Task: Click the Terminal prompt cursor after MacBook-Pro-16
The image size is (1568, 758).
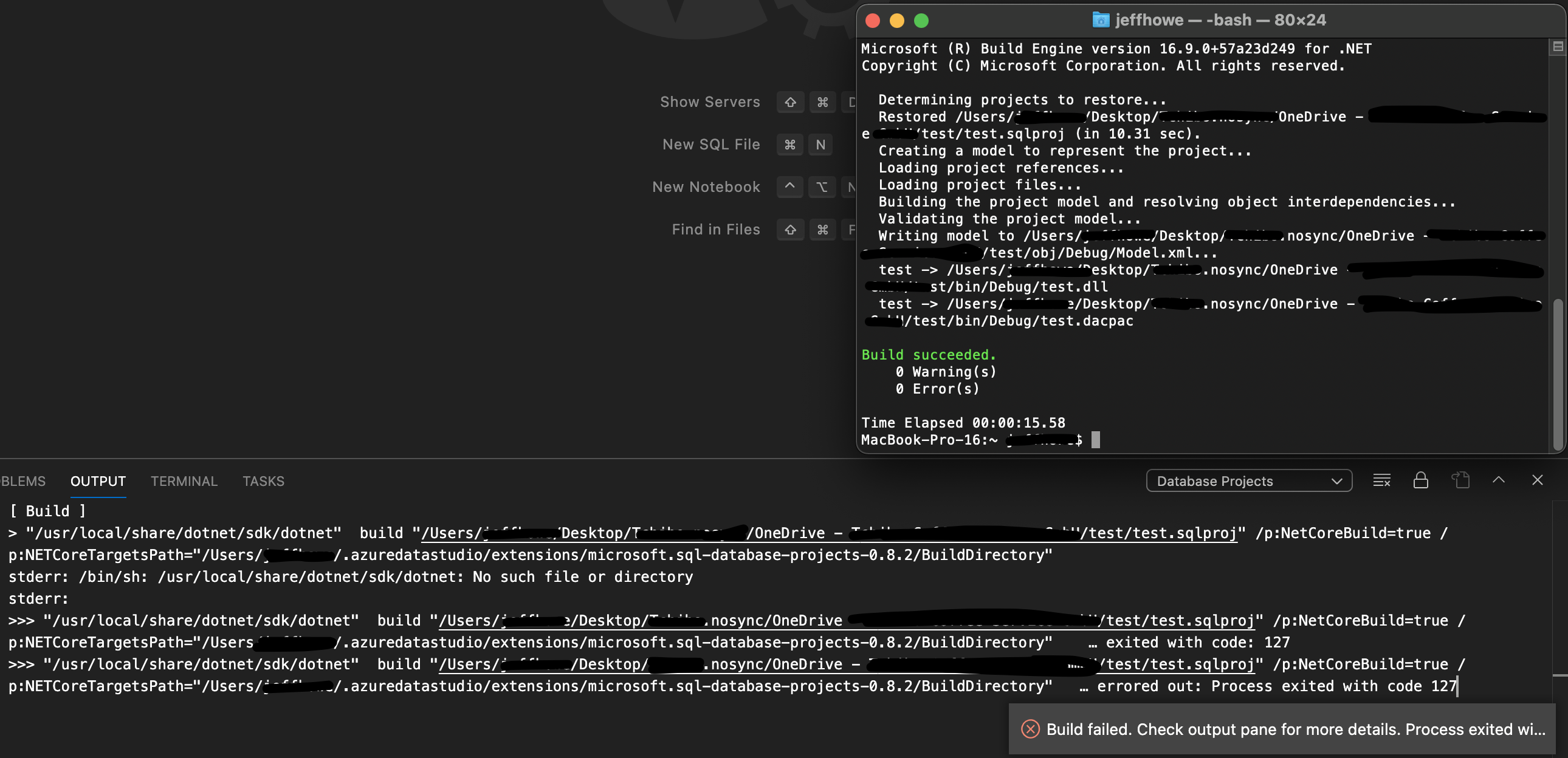Action: 1096,439
